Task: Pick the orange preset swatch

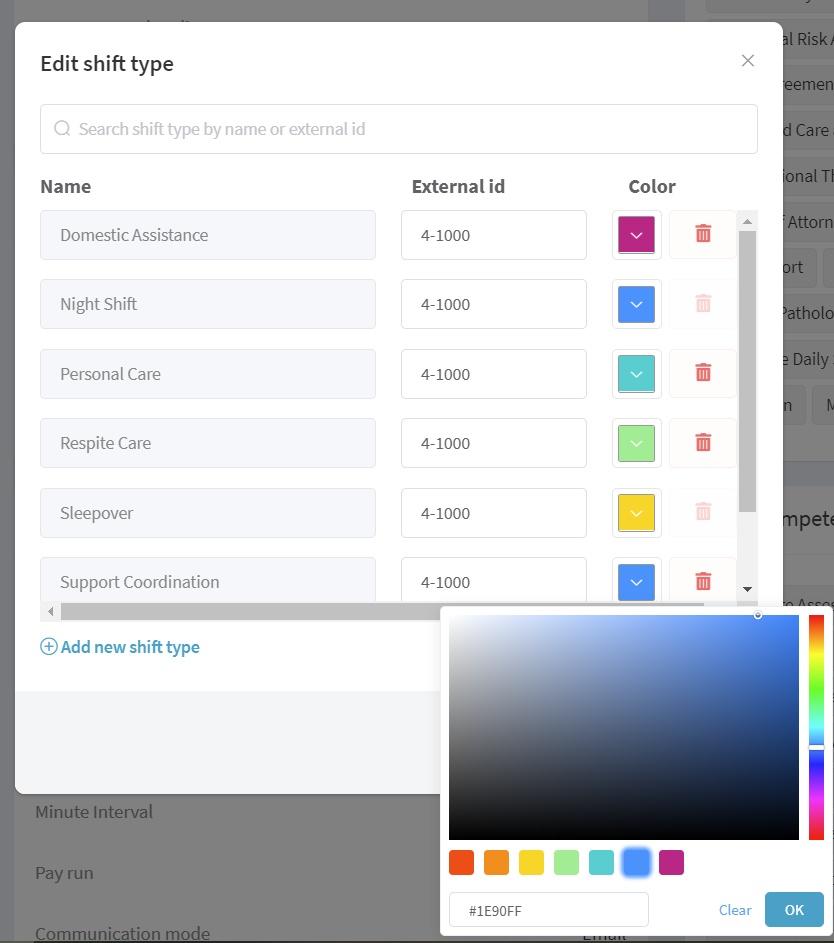Action: tap(496, 862)
